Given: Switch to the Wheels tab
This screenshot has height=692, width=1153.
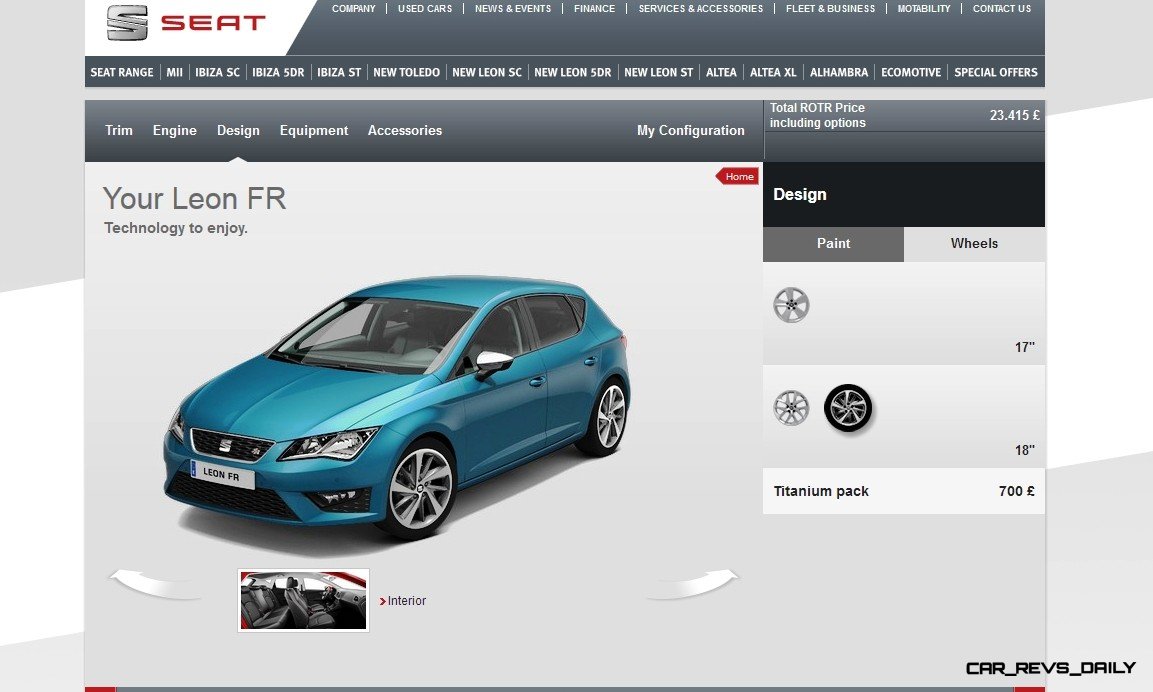Looking at the screenshot, I should click(974, 243).
